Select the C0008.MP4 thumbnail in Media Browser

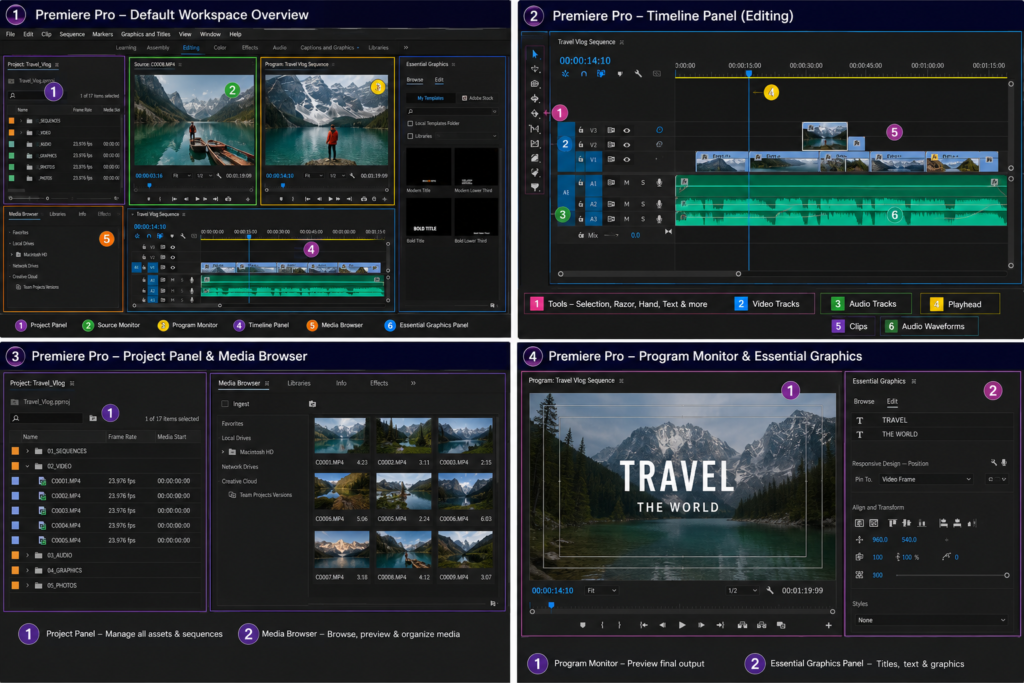(404, 549)
